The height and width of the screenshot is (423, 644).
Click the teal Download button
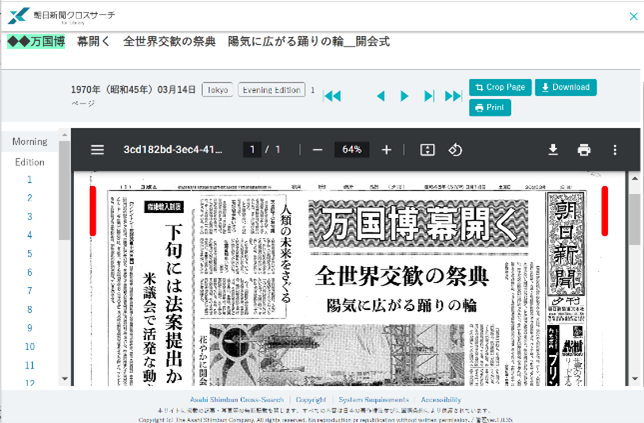pos(566,87)
